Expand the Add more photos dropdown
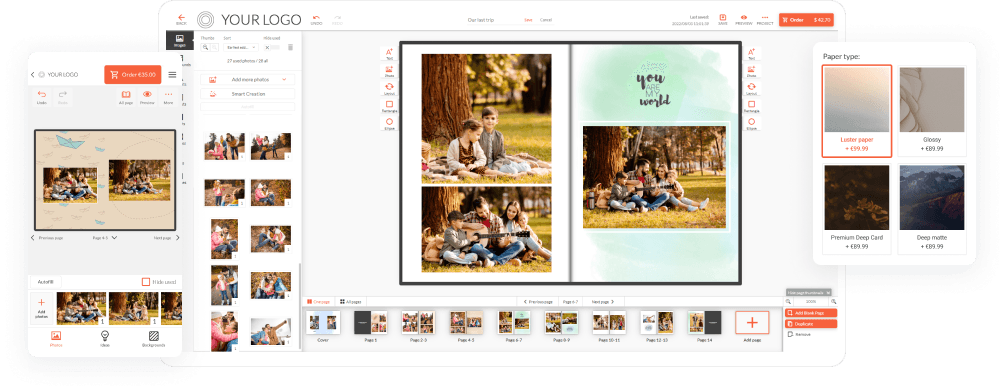1004x390 pixels. [248, 79]
